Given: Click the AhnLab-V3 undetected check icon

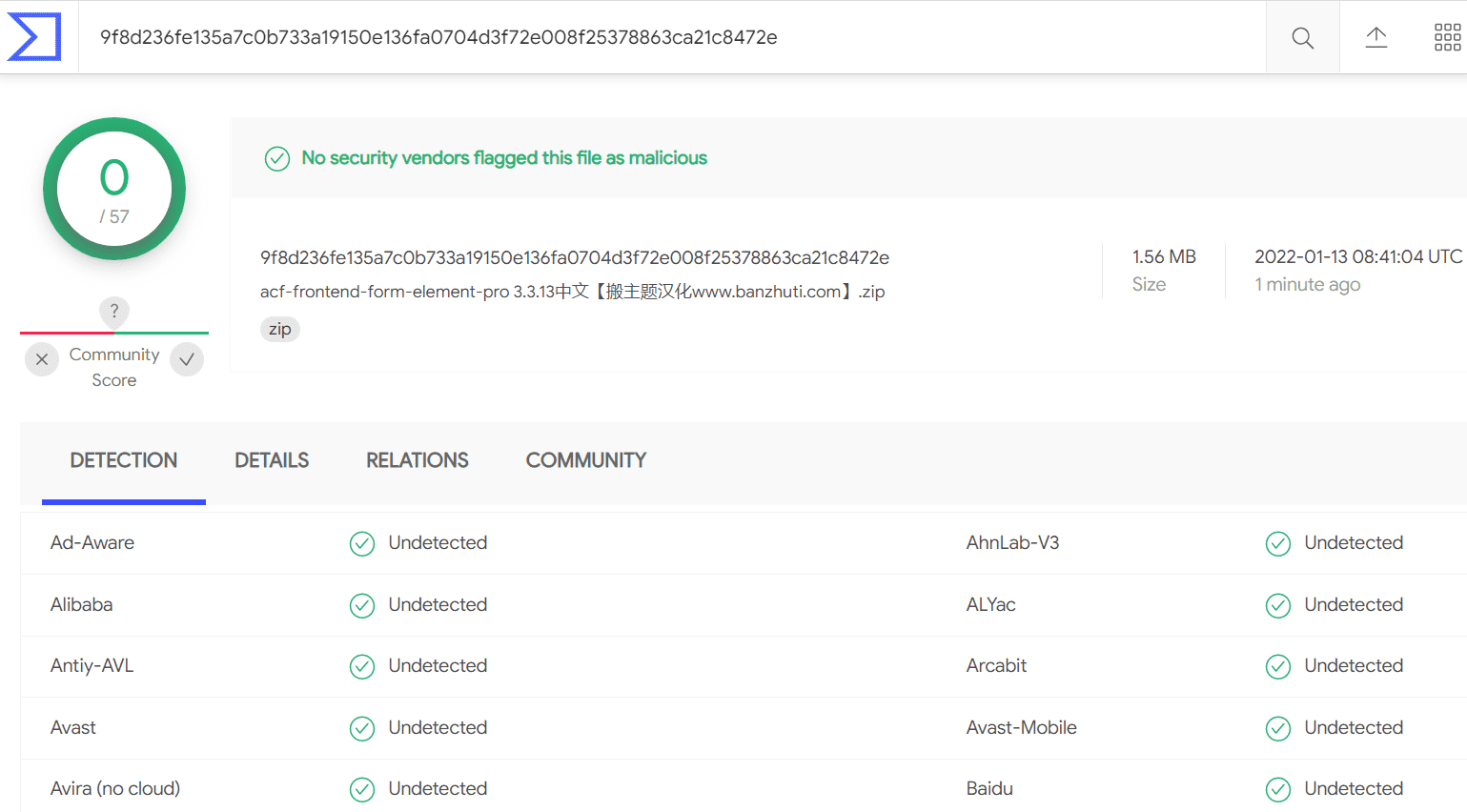Looking at the screenshot, I should click(x=1278, y=543).
